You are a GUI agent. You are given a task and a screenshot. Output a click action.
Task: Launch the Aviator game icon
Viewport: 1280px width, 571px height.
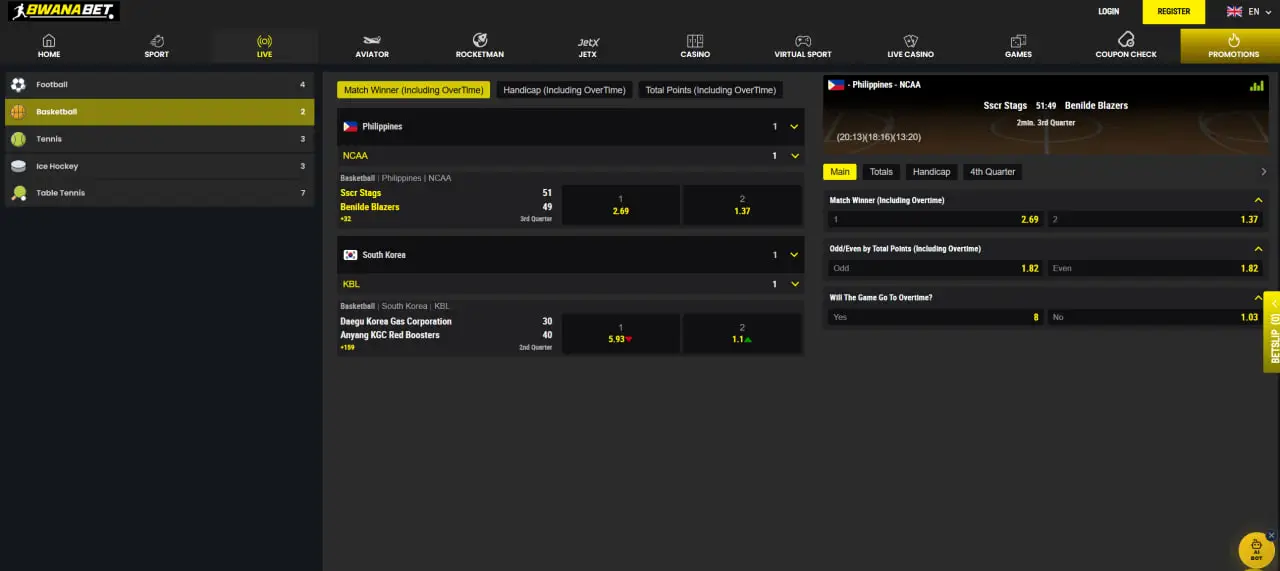click(372, 41)
